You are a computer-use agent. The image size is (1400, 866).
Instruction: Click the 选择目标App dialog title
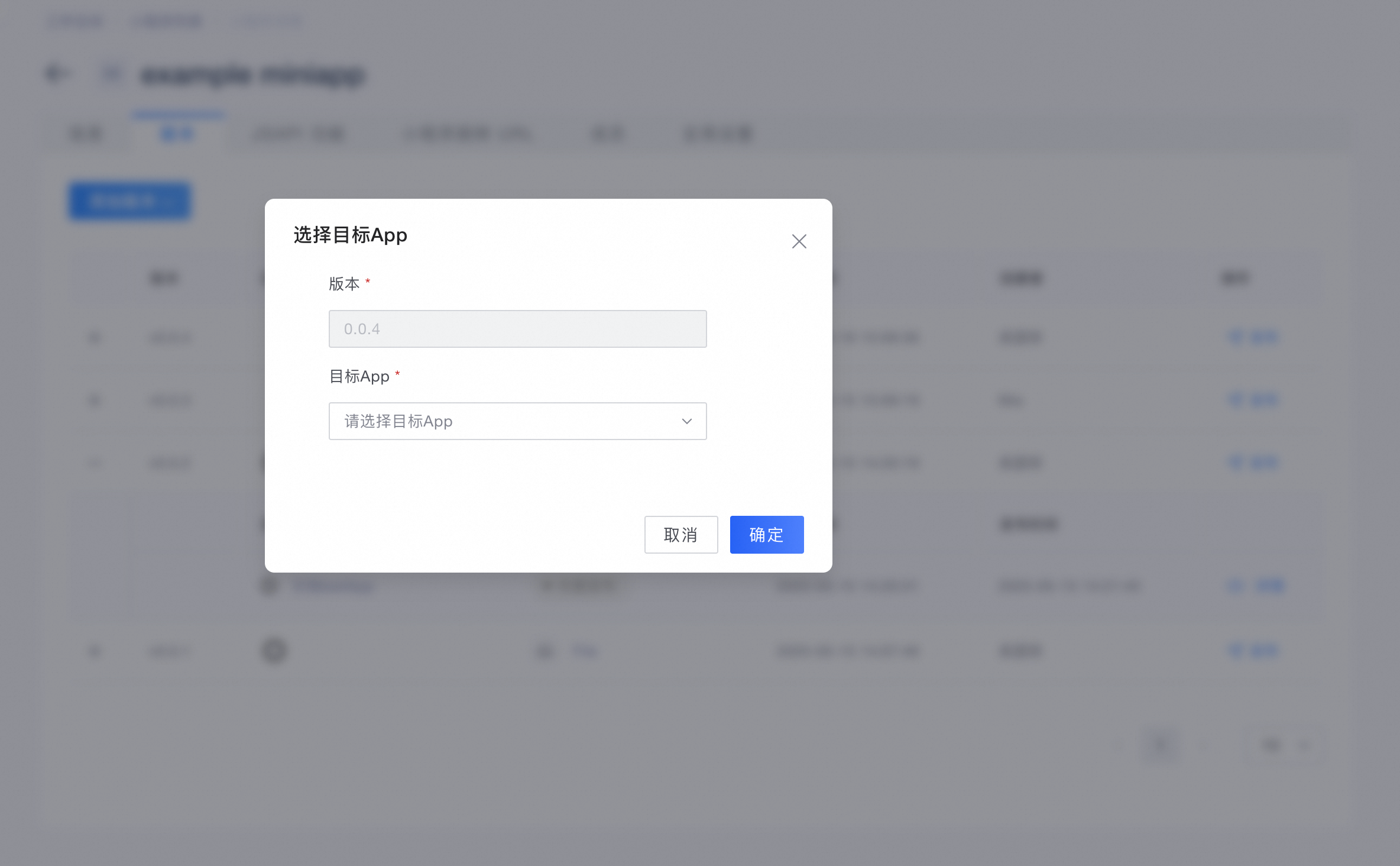(x=350, y=235)
